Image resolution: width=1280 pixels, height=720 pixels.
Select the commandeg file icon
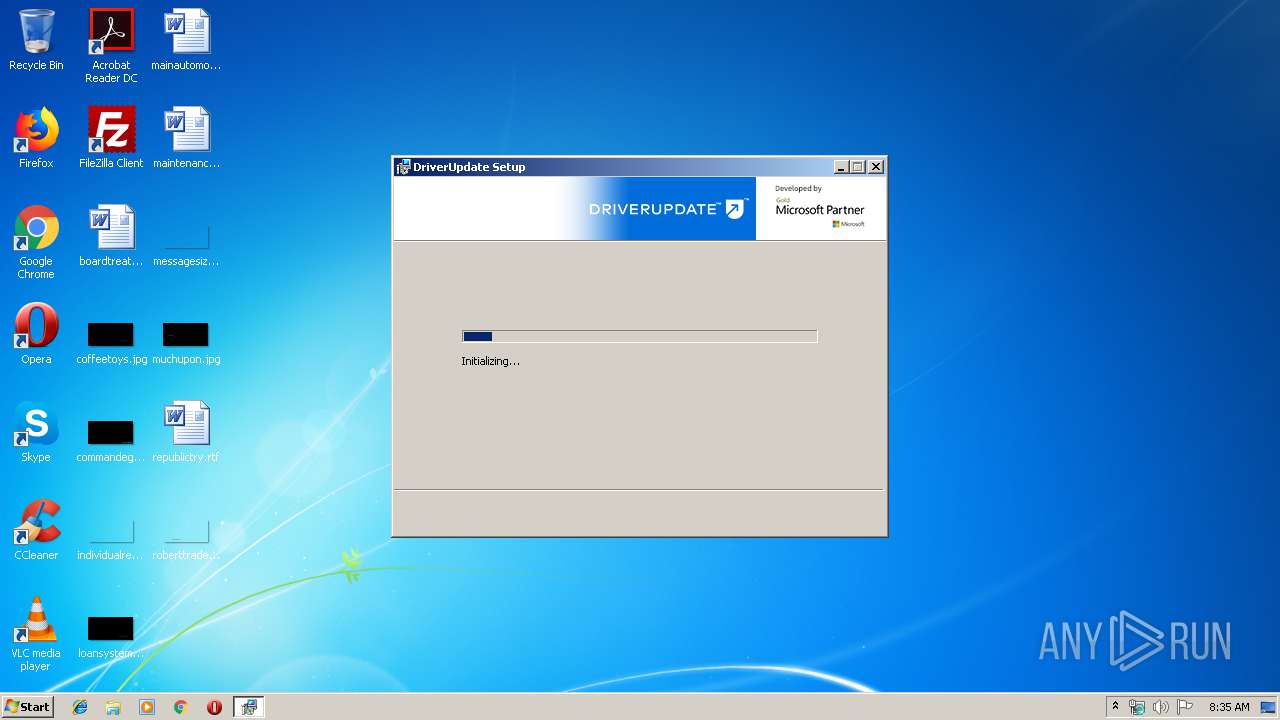tap(111, 440)
